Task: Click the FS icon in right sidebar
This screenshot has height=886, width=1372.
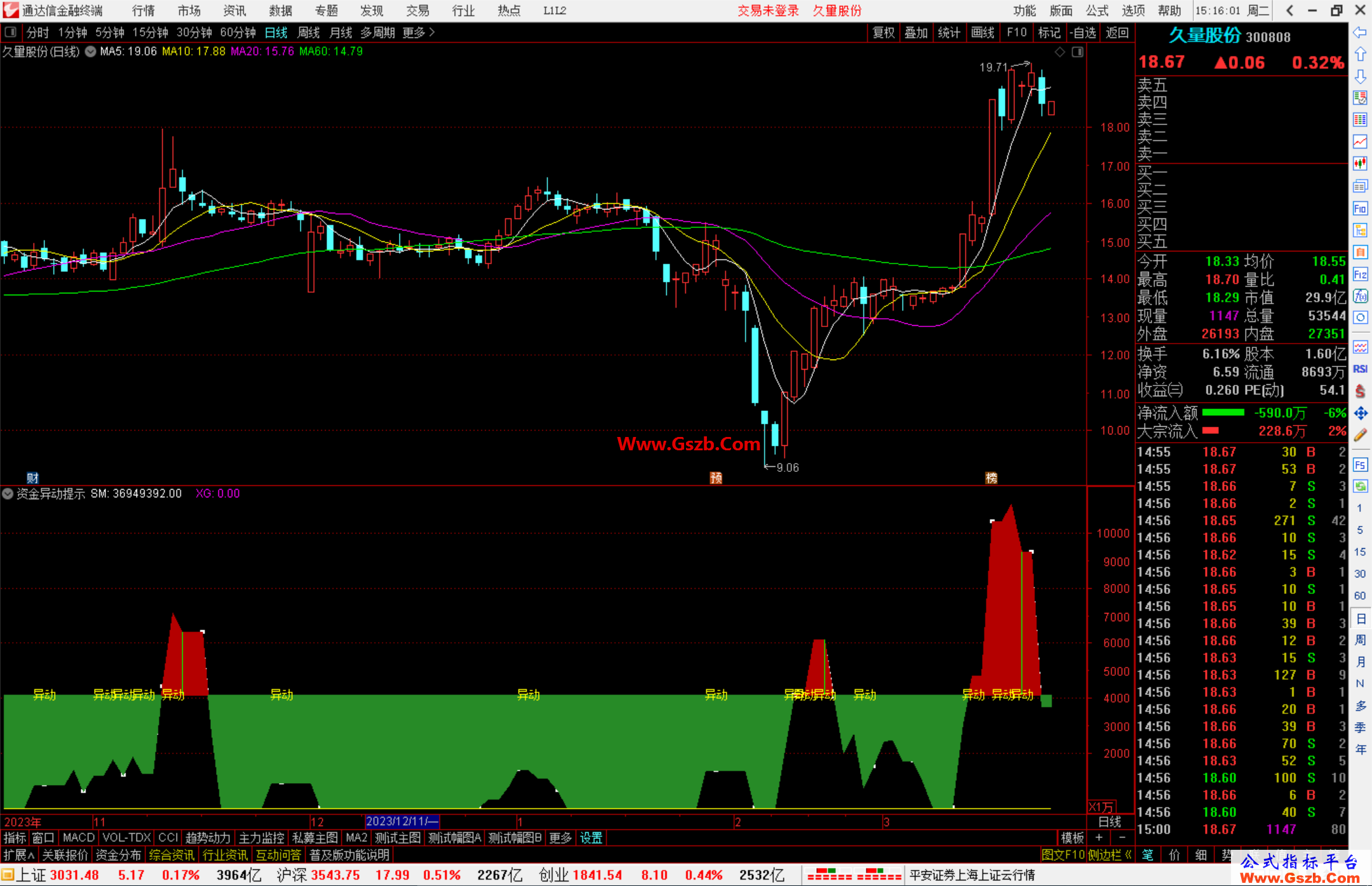Action: (x=1360, y=465)
